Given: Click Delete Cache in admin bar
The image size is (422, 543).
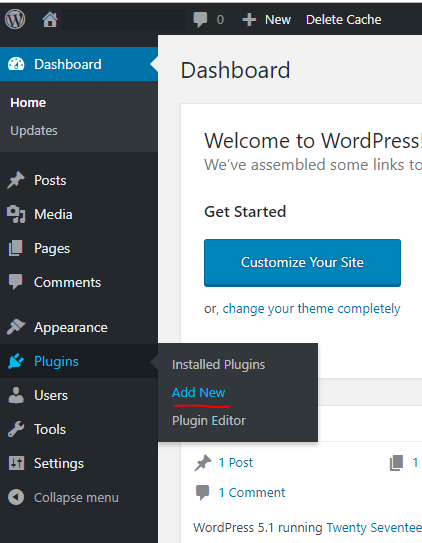Looking at the screenshot, I should click(x=343, y=20).
